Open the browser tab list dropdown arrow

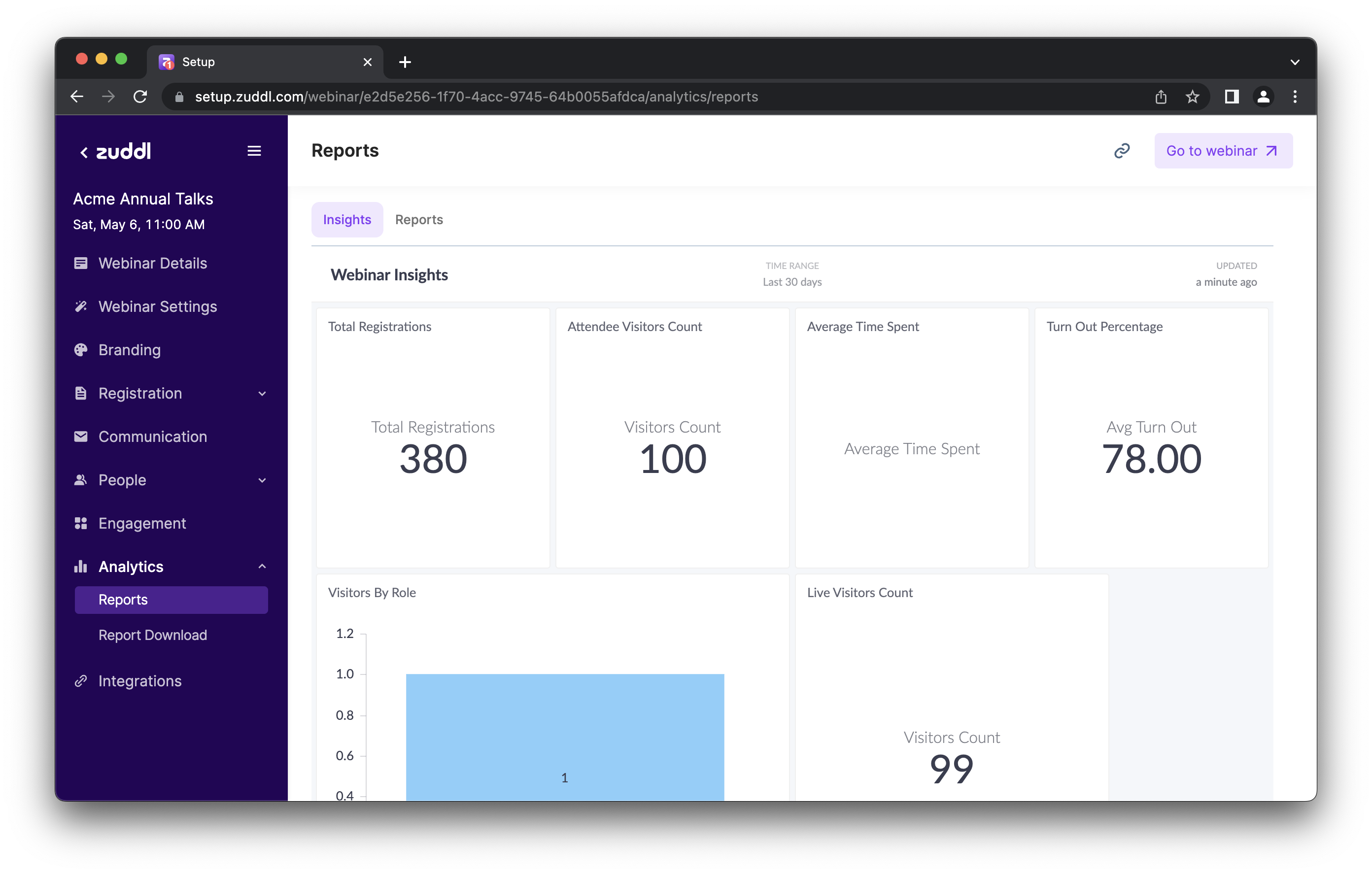[1295, 62]
